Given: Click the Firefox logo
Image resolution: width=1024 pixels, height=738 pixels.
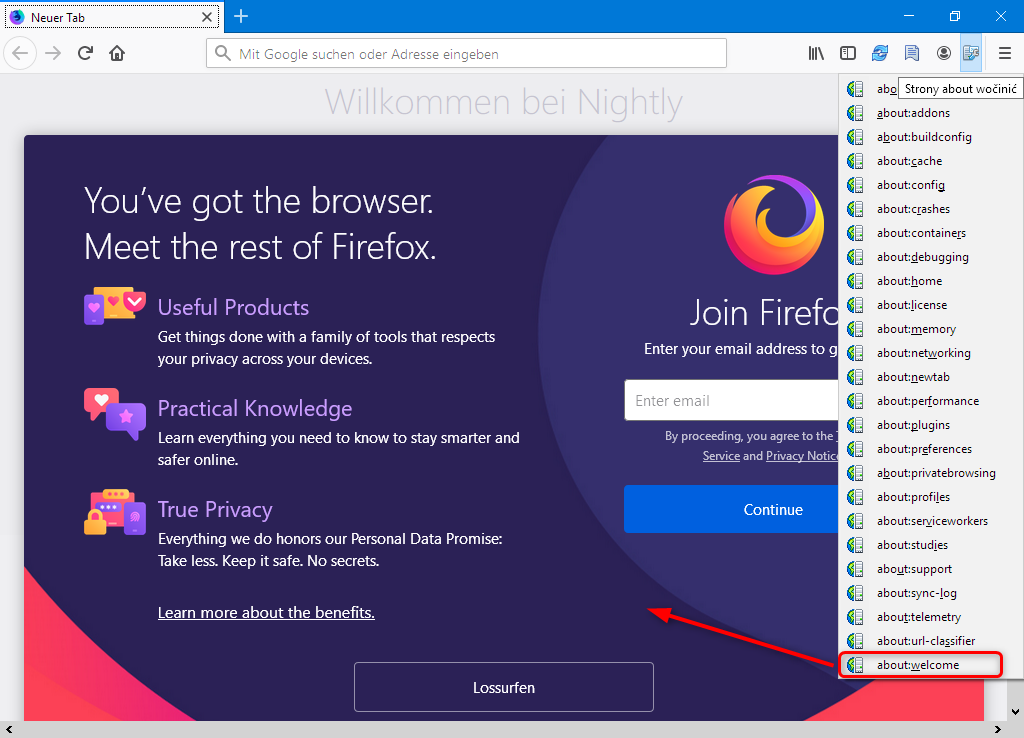Looking at the screenshot, I should (774, 224).
